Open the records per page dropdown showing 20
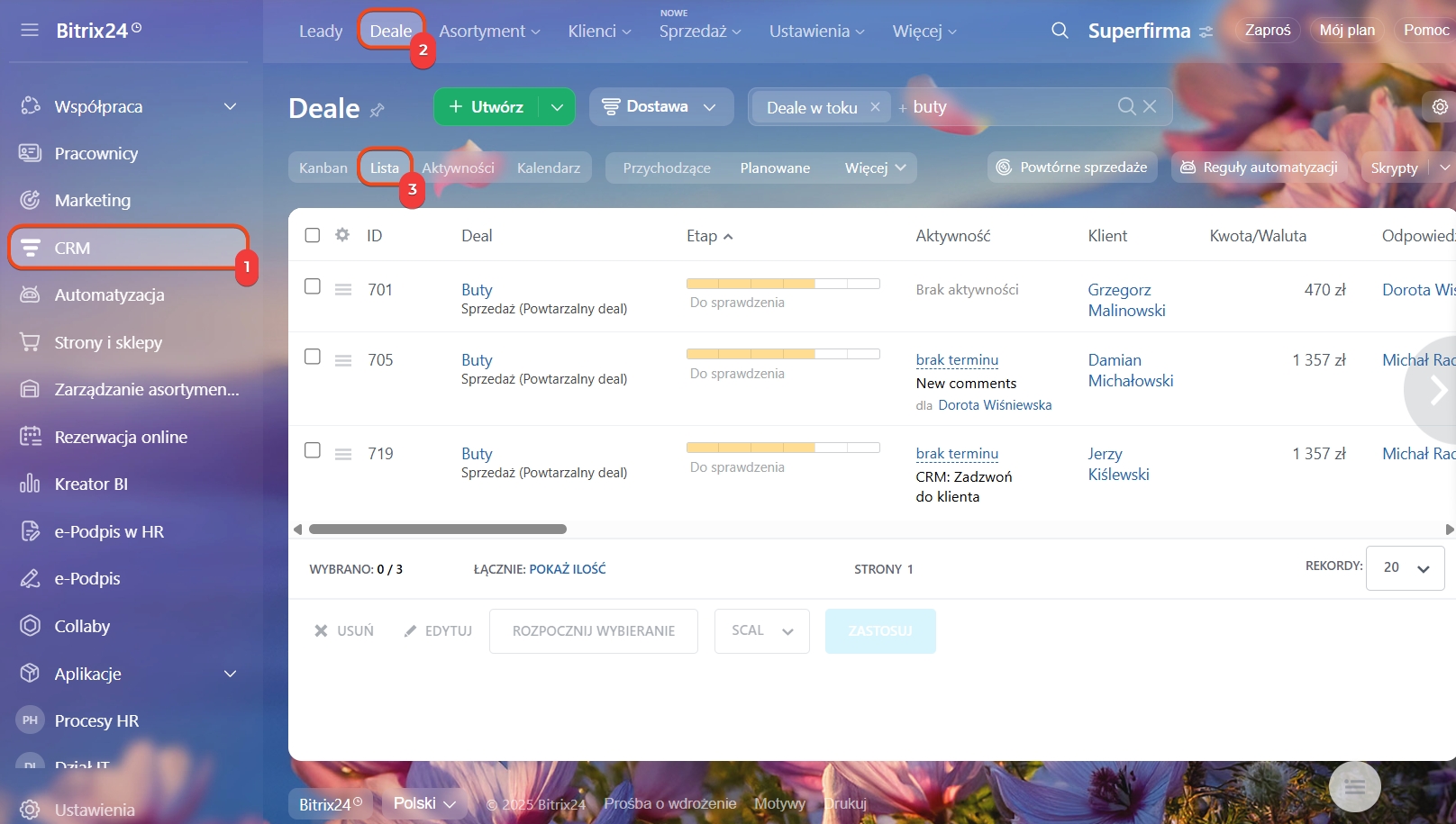The width and height of the screenshot is (1456, 824). (x=1406, y=568)
